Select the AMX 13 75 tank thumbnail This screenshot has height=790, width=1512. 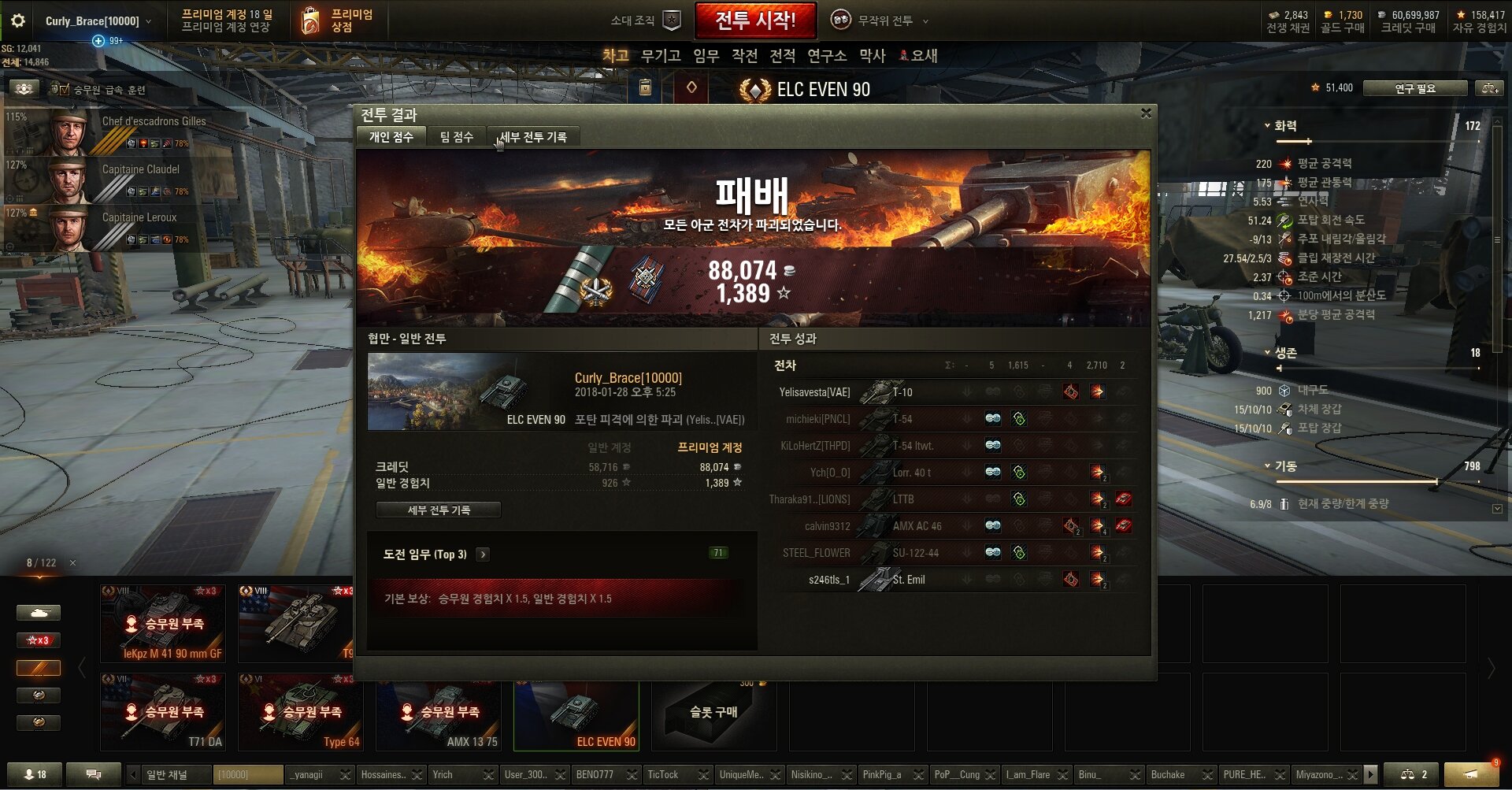(x=439, y=711)
